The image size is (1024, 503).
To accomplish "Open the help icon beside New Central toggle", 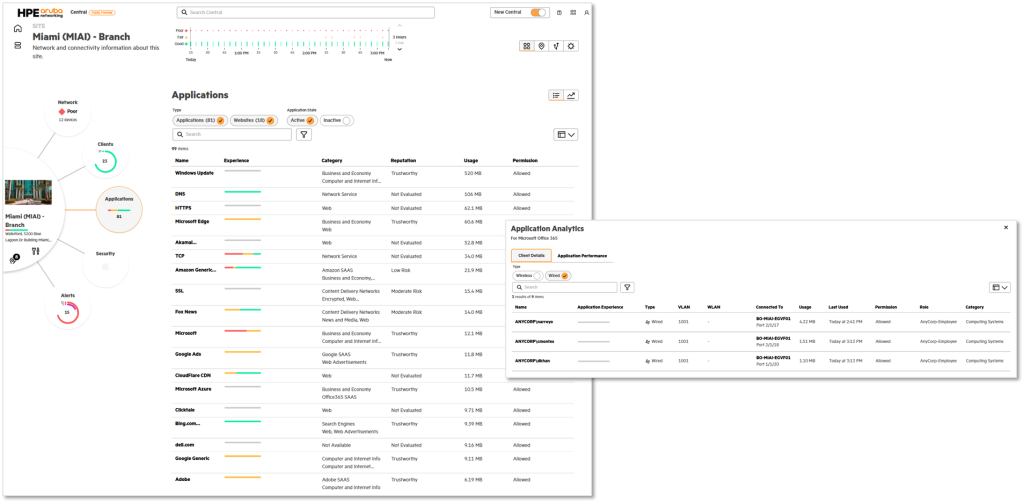I will coord(560,12).
